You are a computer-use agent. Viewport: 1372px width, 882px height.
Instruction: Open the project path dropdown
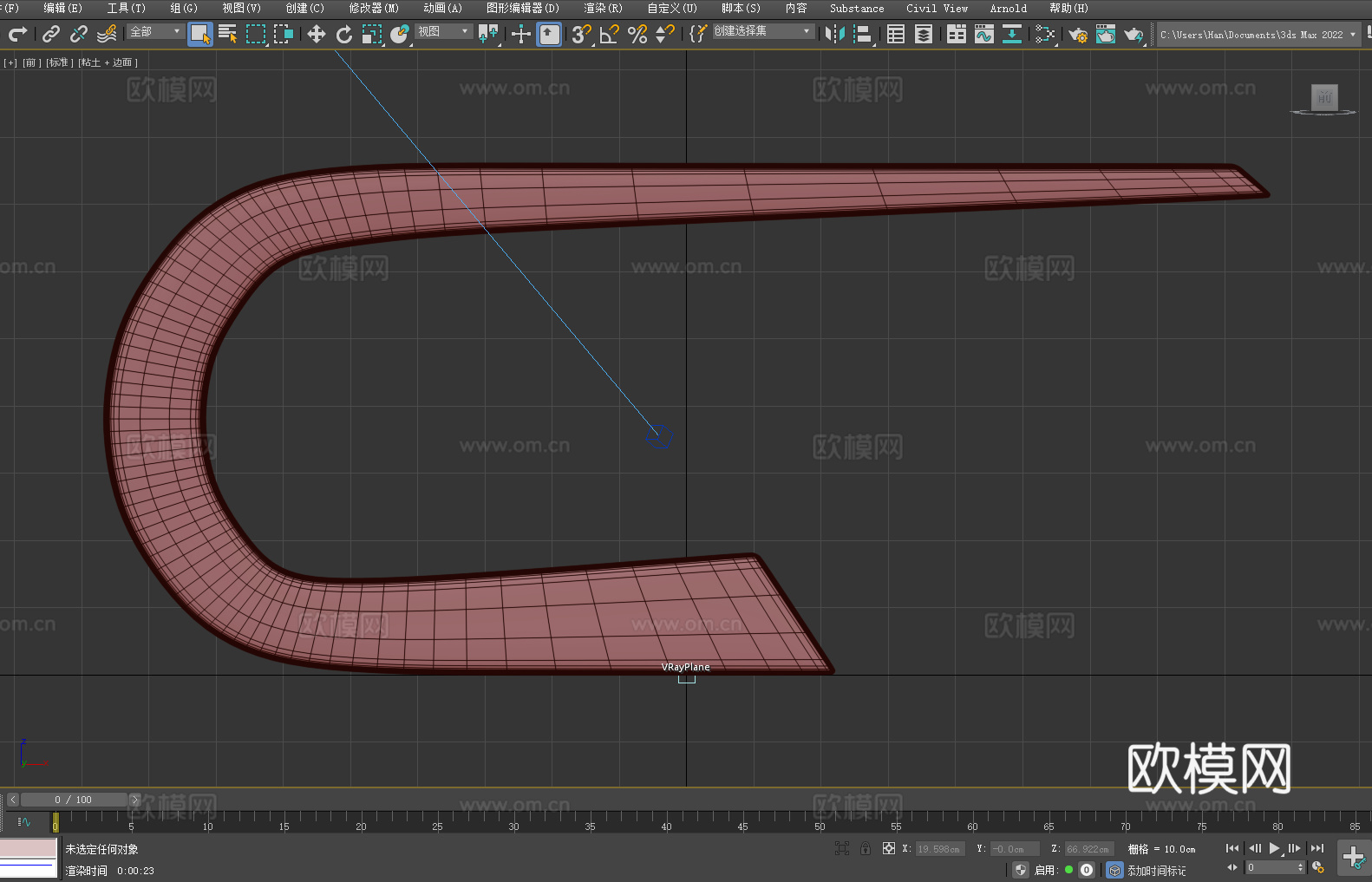click(1258, 35)
